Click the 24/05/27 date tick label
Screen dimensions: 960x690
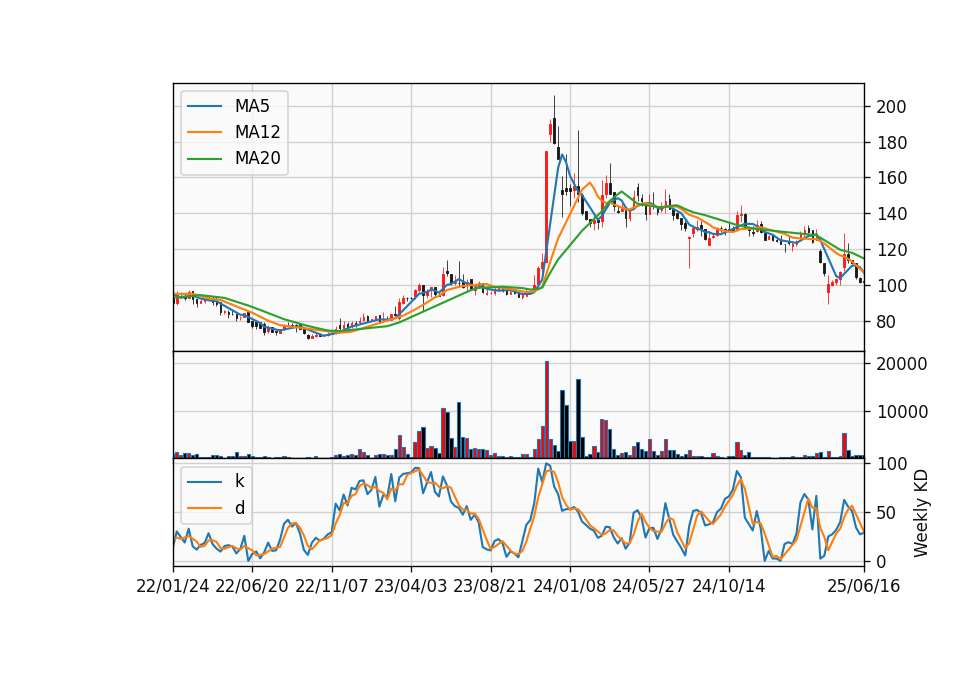(x=649, y=586)
